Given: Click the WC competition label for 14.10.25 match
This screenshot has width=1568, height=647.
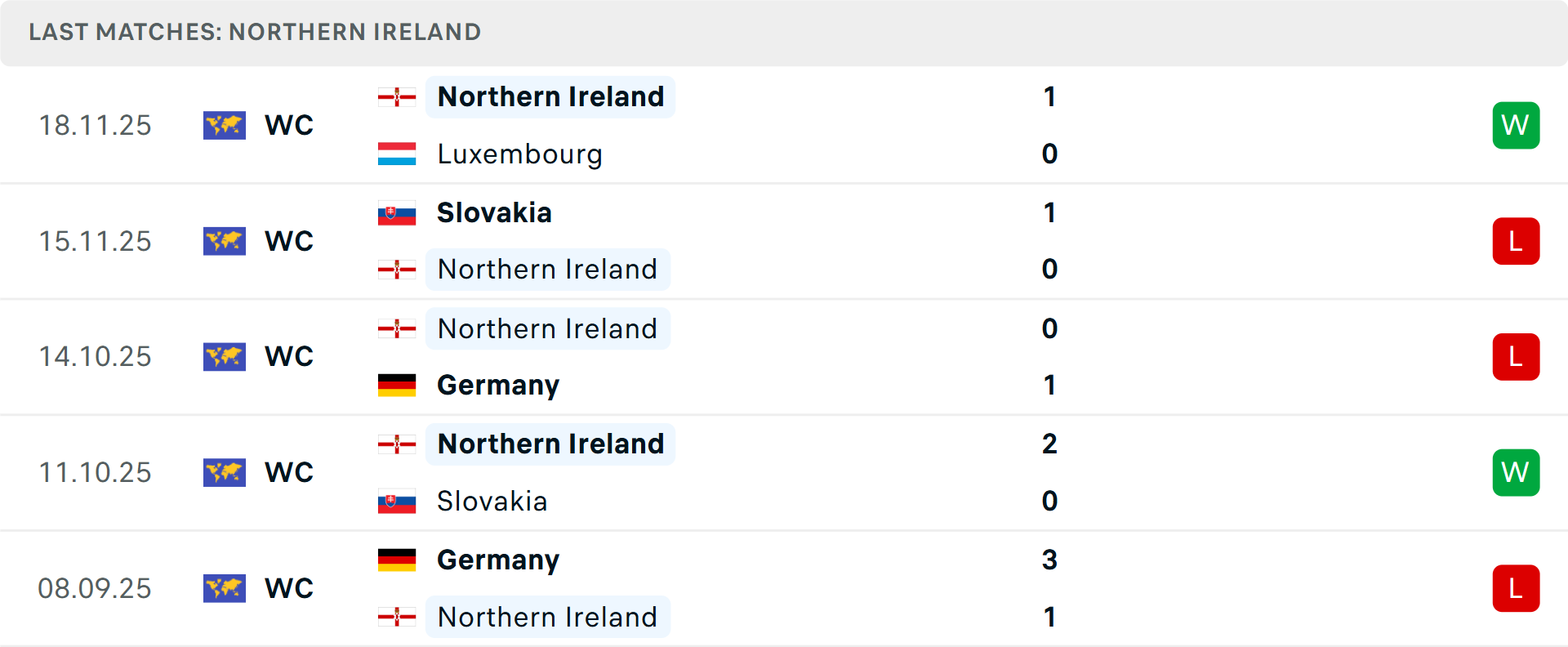Looking at the screenshot, I should (x=289, y=357).
